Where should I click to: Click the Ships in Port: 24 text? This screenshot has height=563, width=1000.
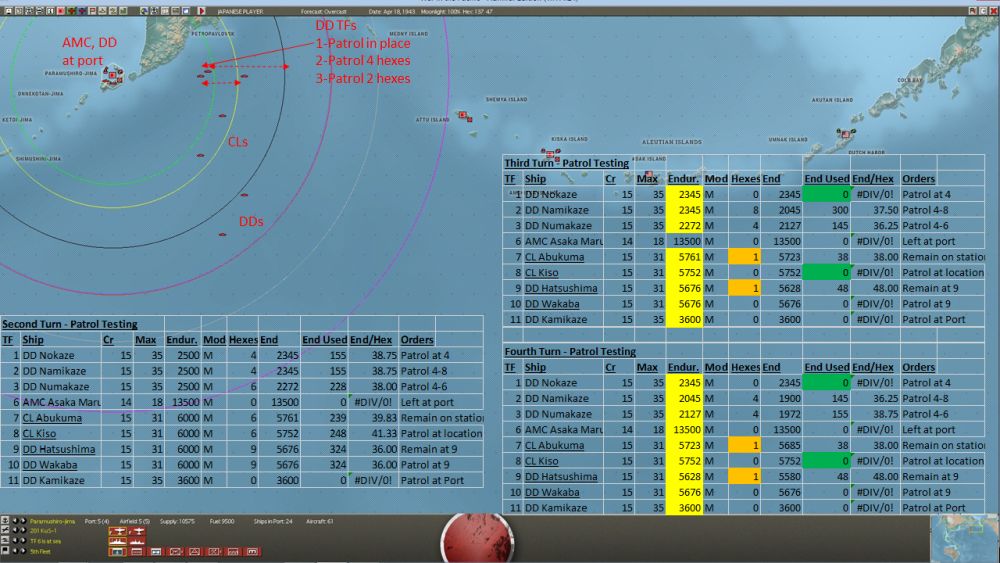273,522
